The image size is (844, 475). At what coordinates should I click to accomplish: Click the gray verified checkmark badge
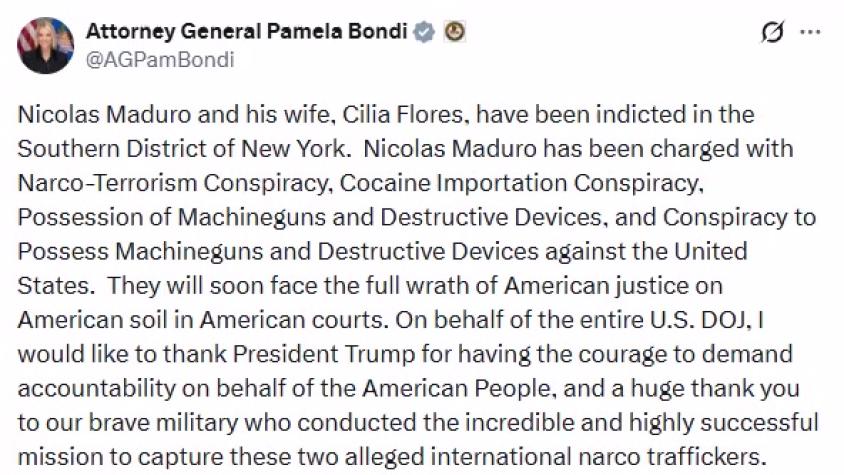(425, 32)
